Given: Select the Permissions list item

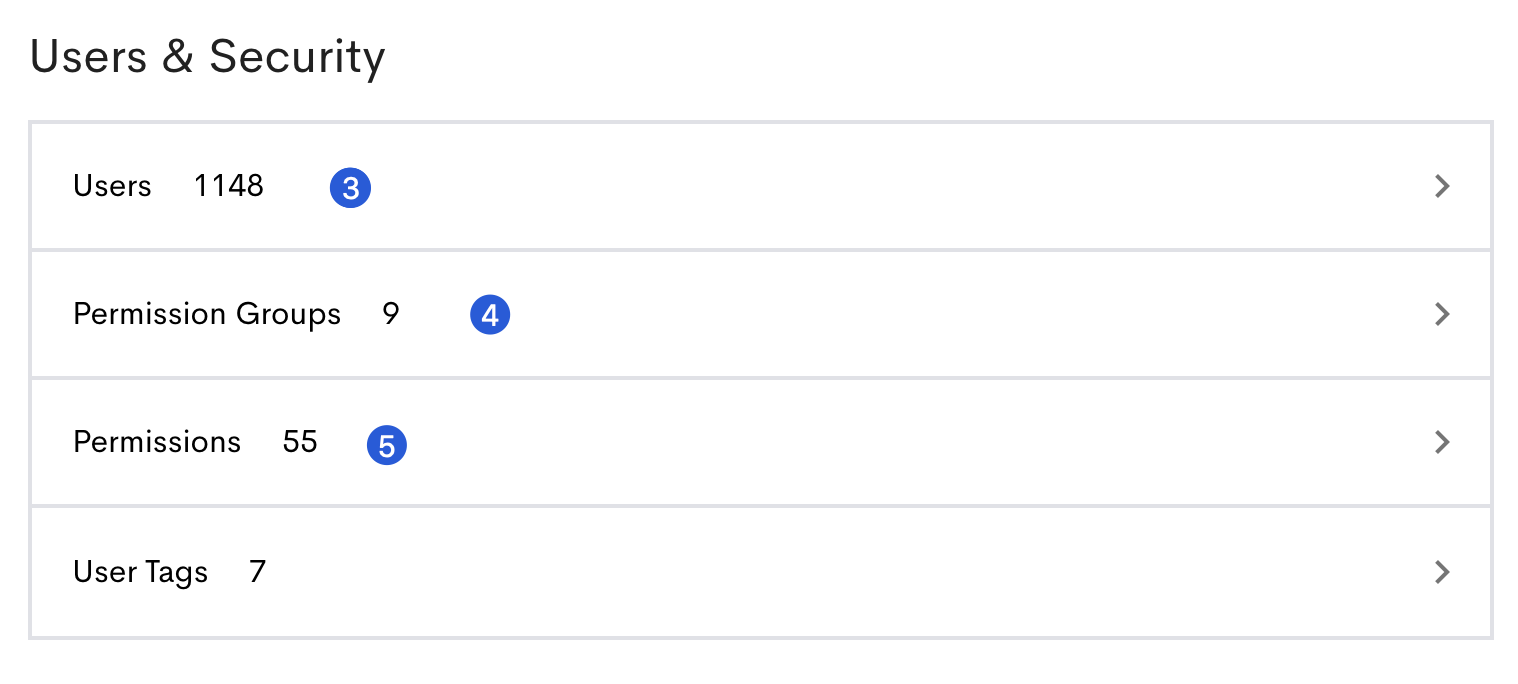Looking at the screenshot, I should click(x=760, y=442).
